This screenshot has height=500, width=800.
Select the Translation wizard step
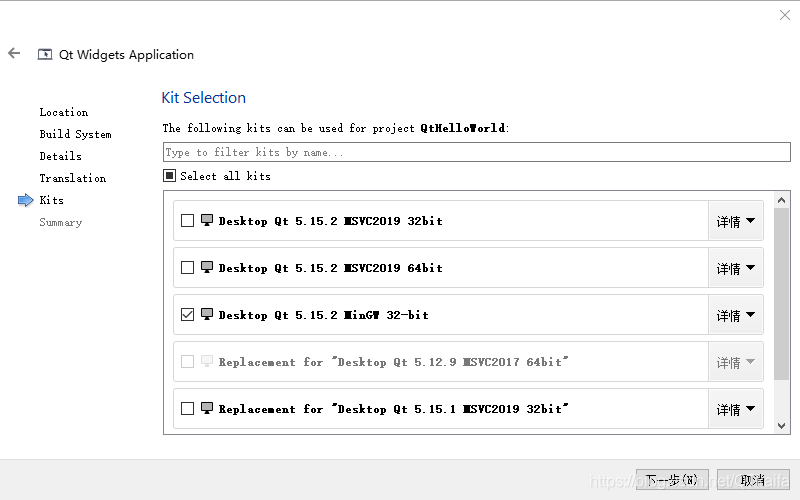(73, 178)
